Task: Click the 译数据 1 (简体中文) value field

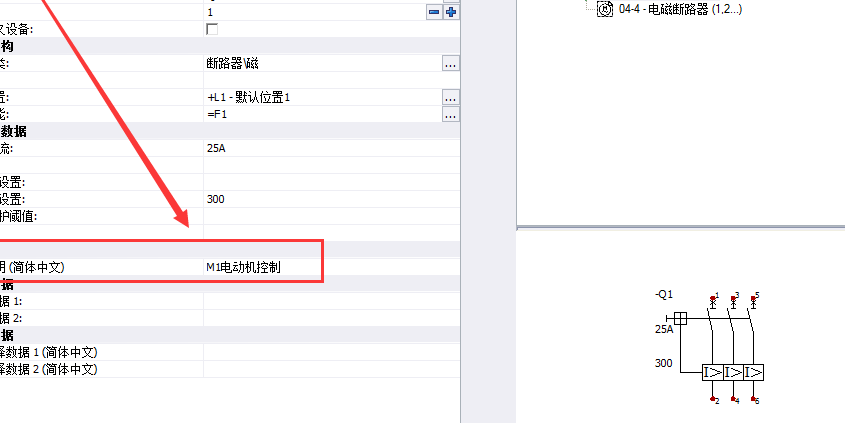Action: click(x=331, y=352)
